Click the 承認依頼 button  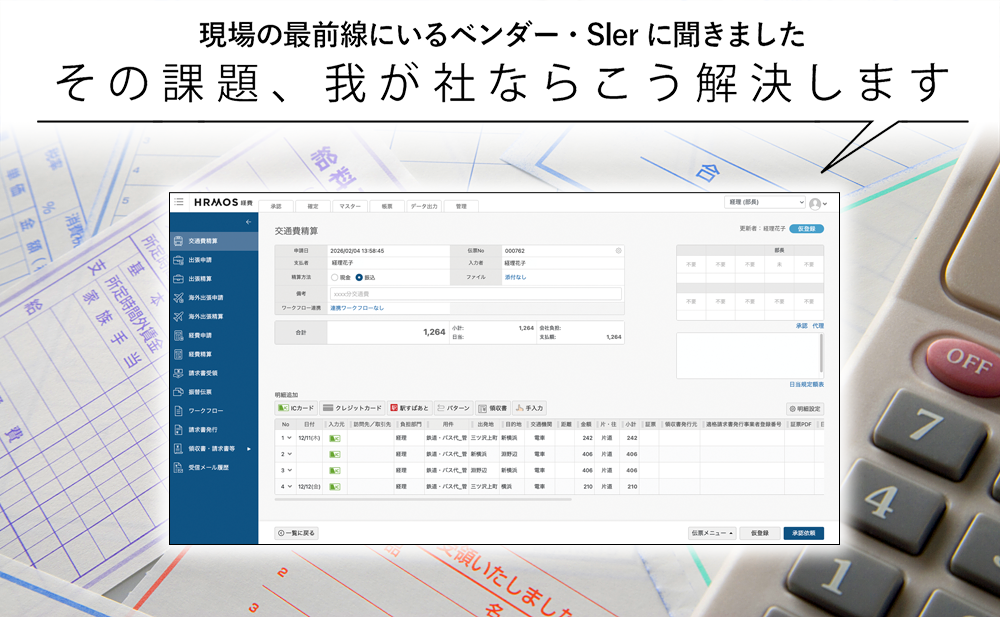coord(804,532)
